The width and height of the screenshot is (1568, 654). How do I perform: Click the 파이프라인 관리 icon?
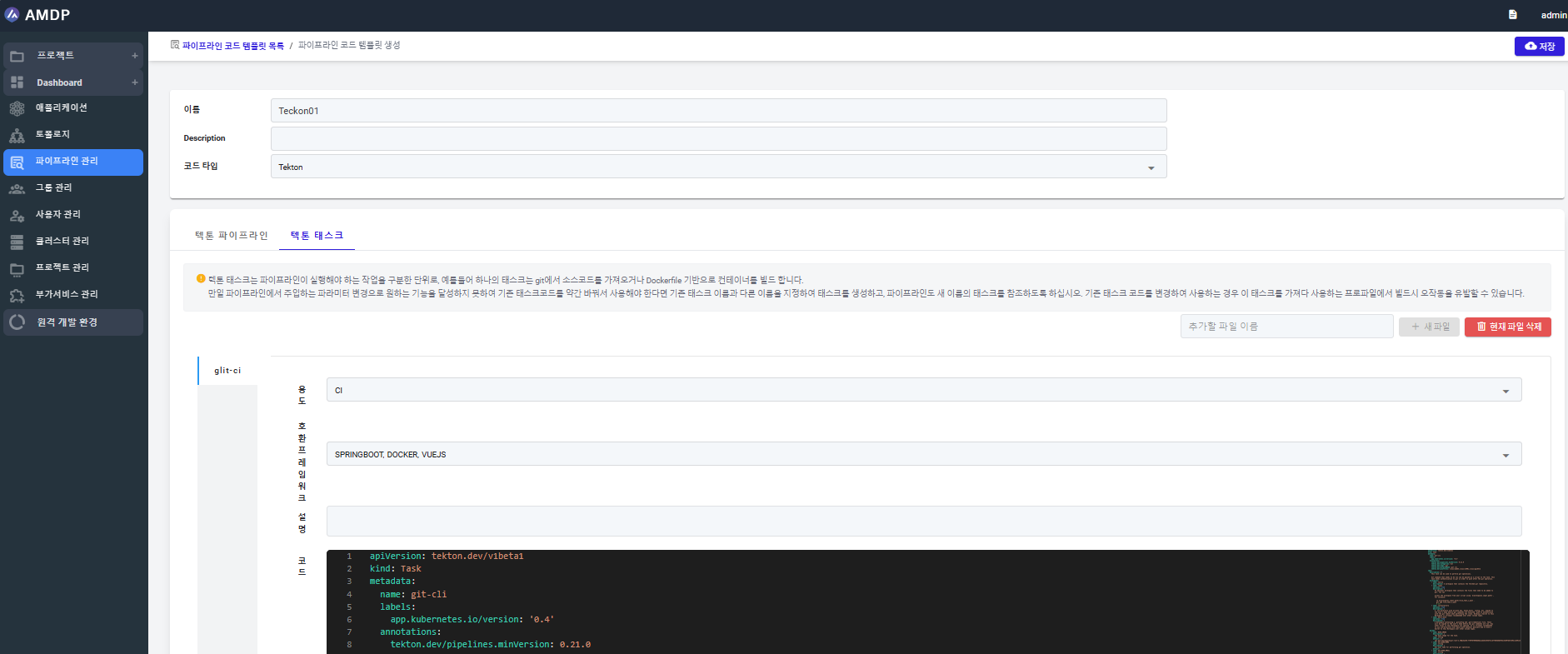[x=17, y=162]
